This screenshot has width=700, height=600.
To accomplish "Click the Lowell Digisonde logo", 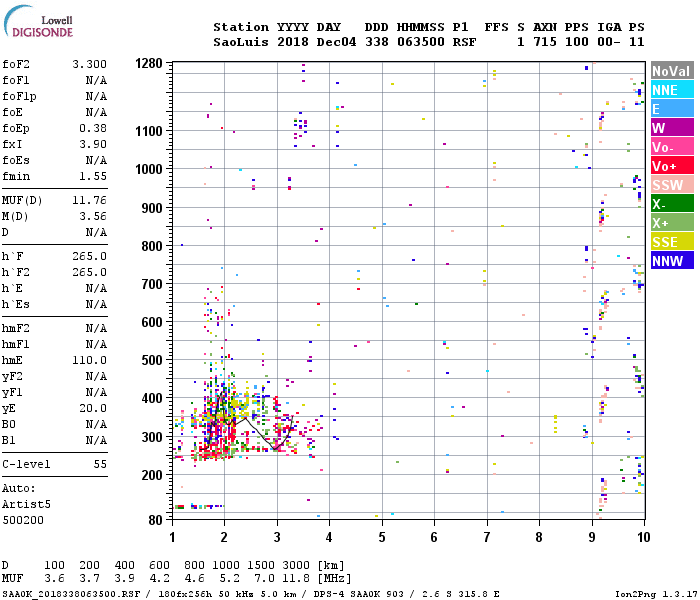I will coord(38,21).
